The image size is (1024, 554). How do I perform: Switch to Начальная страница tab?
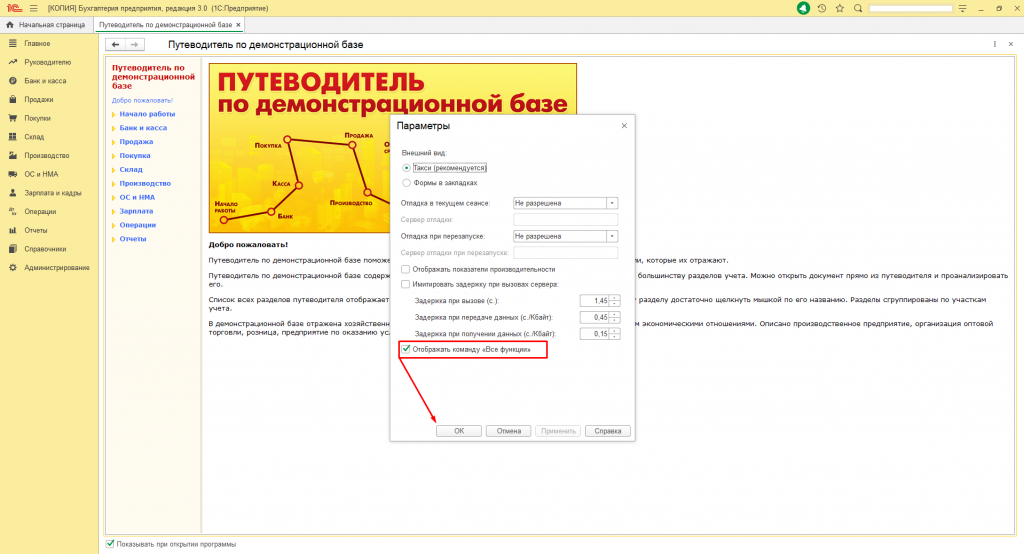47,25
